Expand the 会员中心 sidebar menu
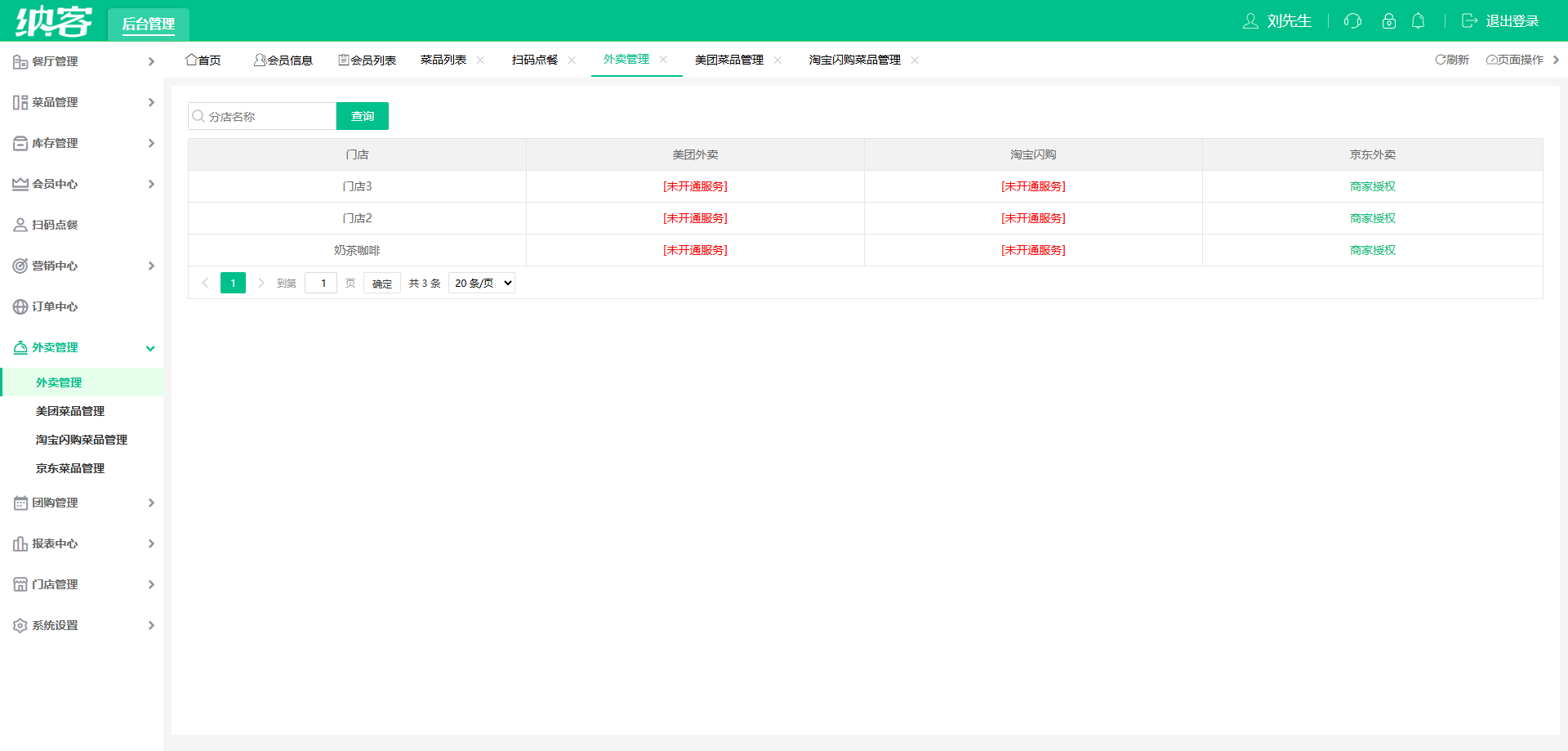 click(x=82, y=184)
